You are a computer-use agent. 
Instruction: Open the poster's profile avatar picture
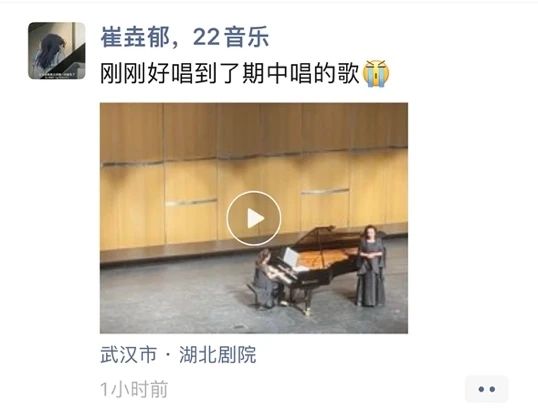(57, 51)
